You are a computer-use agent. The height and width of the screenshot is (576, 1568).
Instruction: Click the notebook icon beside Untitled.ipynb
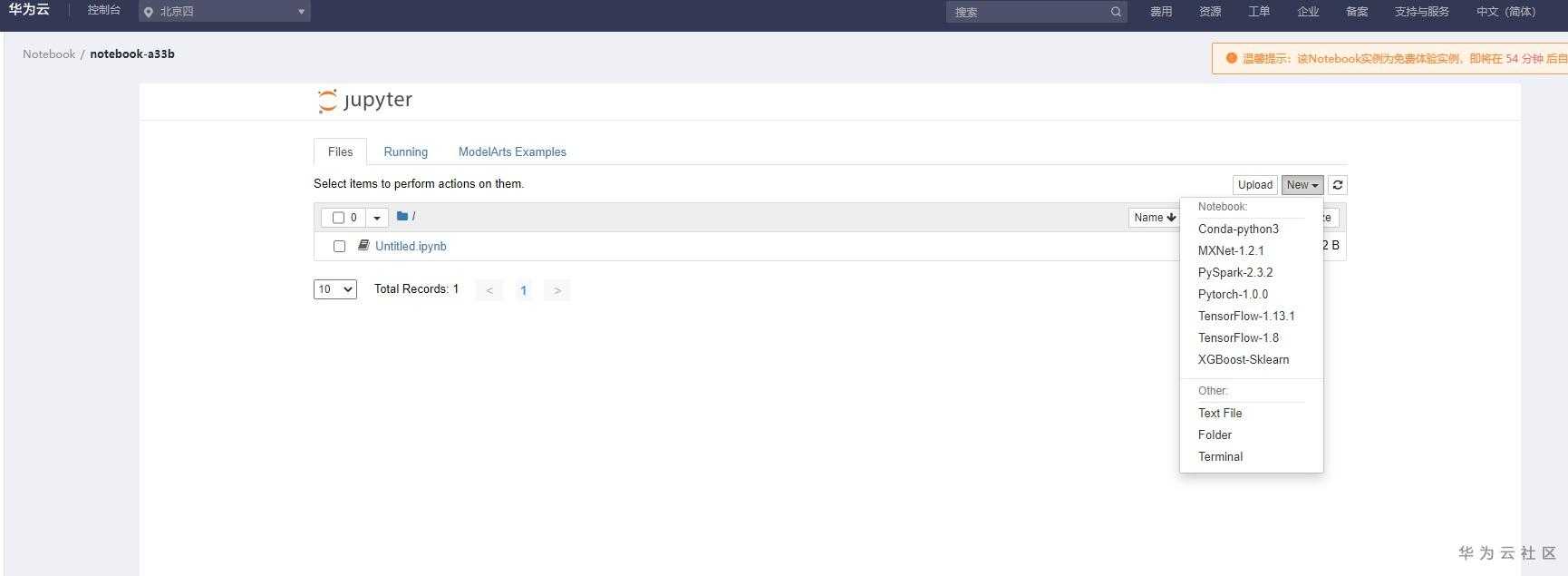[363, 245]
